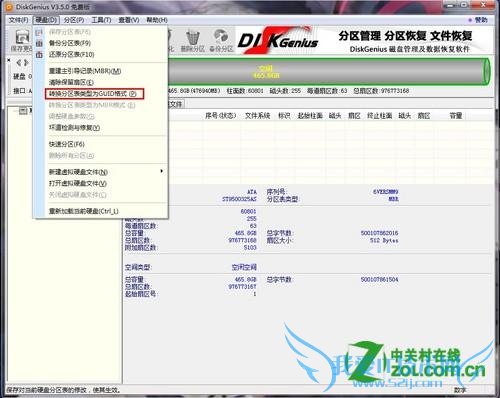Click the status bar message 保存对当前硬盘分区表的修改

63,390
